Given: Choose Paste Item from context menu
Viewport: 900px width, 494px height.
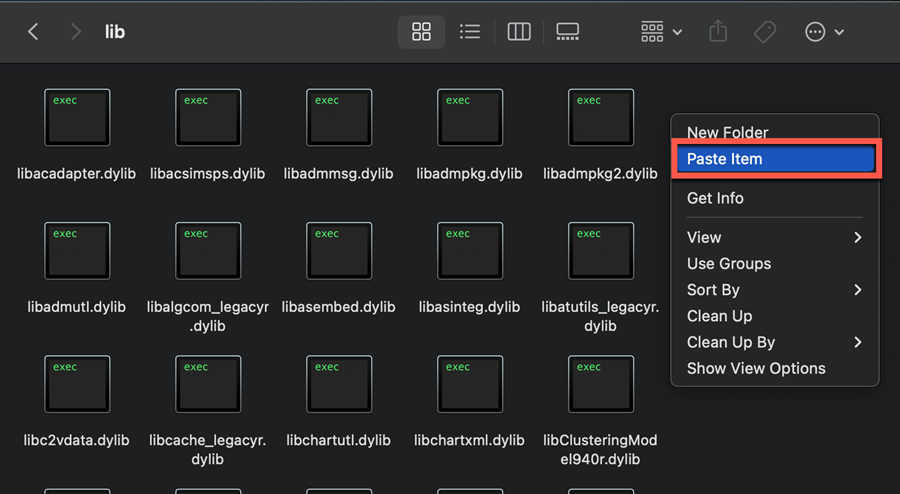Looking at the screenshot, I should tap(775, 159).
